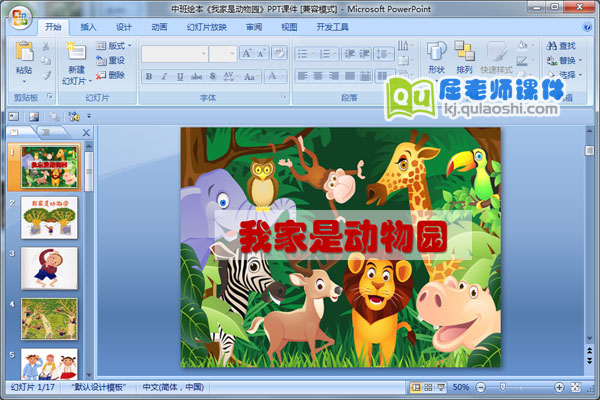
Task: Click the text shadow S icon
Action: pos(213,76)
